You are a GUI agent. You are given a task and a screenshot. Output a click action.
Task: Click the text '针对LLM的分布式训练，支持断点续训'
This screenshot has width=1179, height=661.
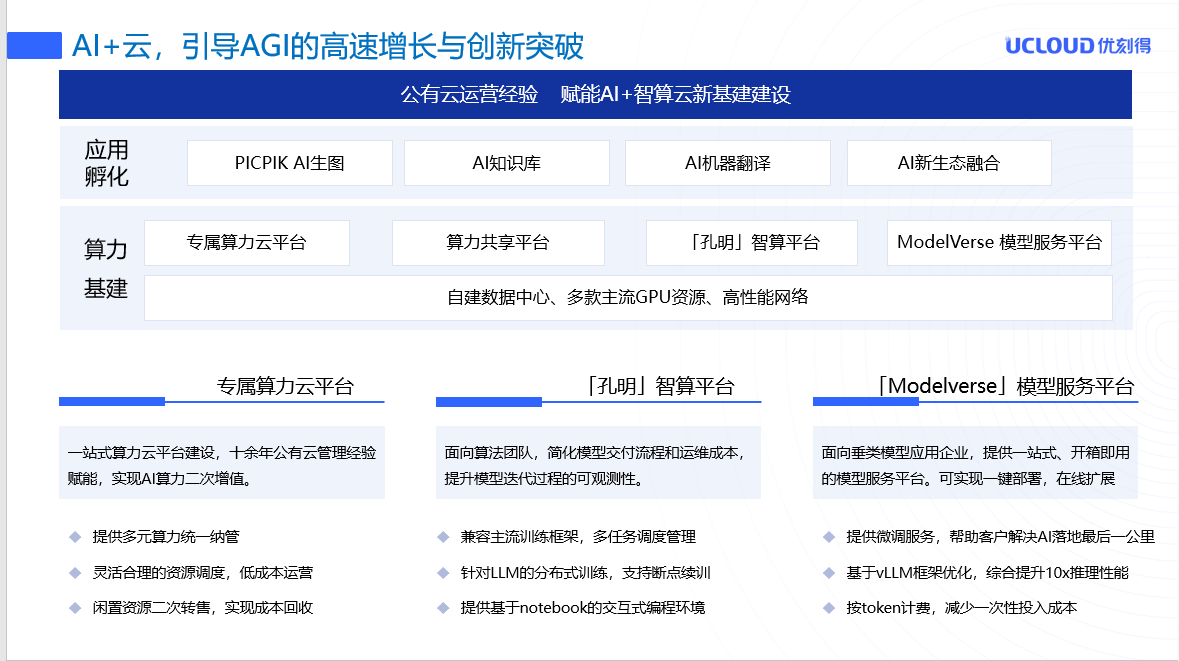(x=585, y=573)
